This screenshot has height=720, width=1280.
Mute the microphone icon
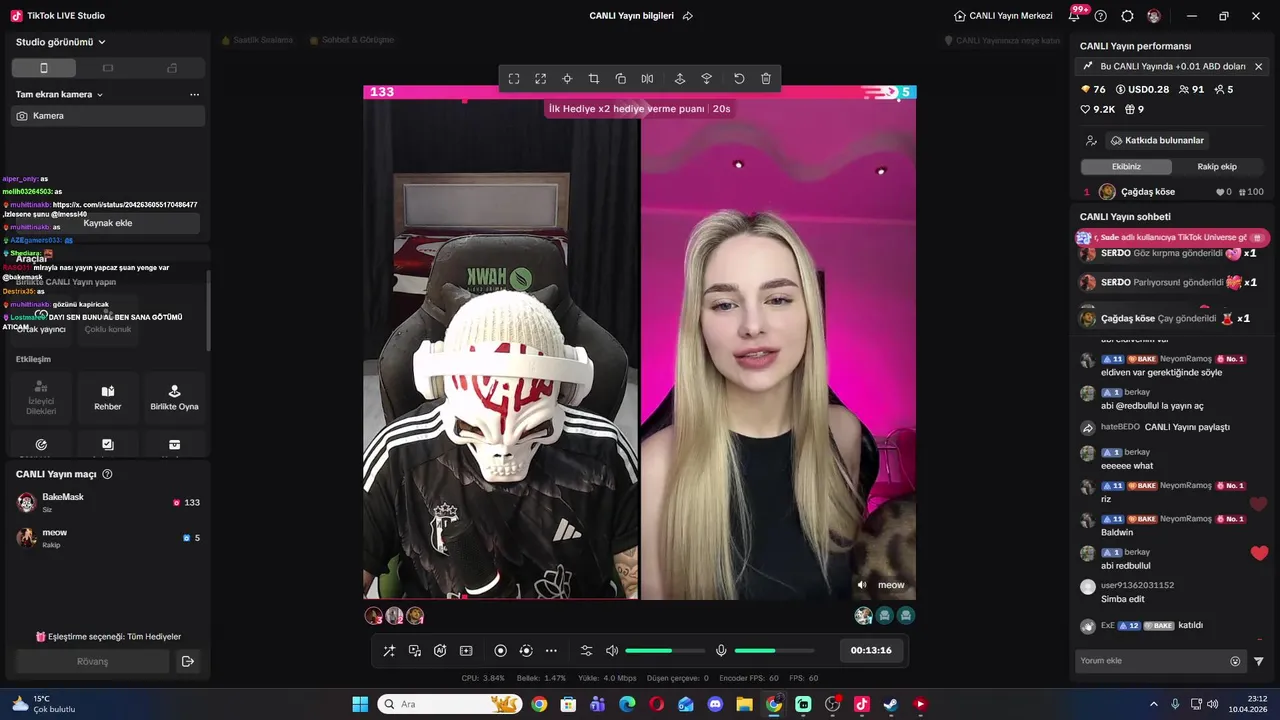(x=721, y=651)
